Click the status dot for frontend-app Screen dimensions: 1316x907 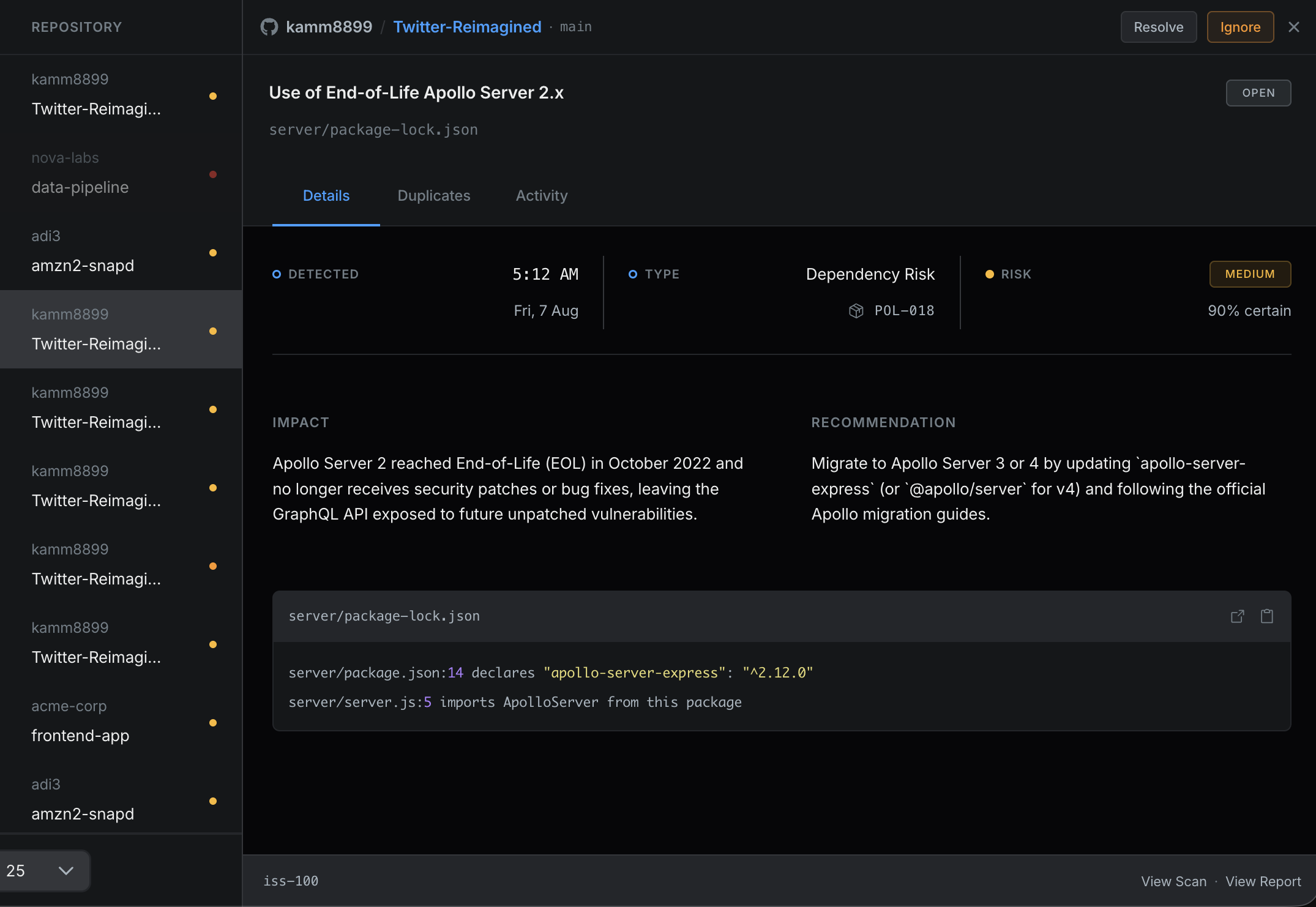213,723
